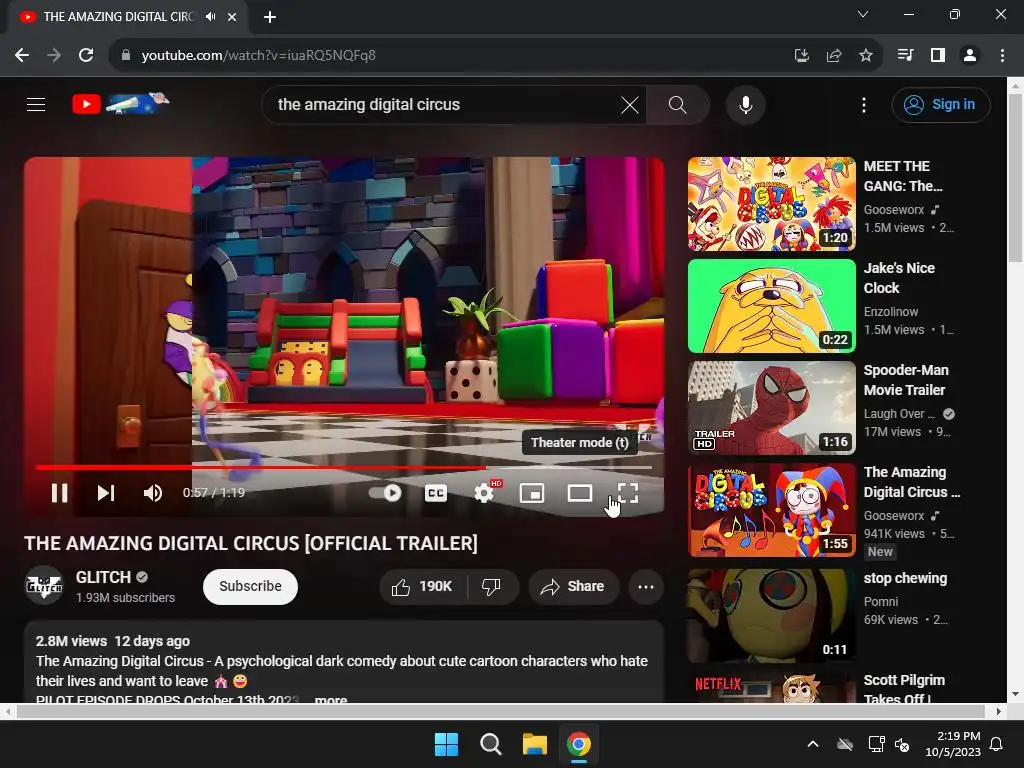This screenshot has width=1024, height=768.
Task: Click the address bar URL
Action: point(259,56)
